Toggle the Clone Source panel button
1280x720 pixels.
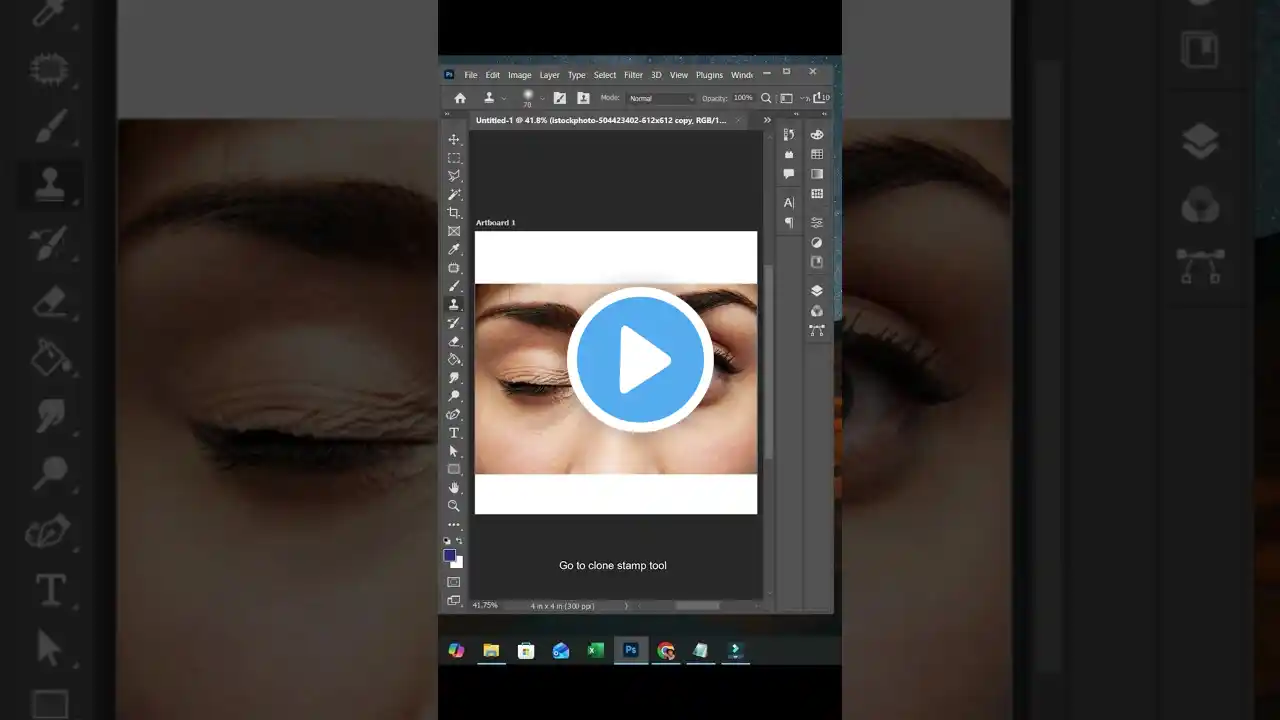(x=583, y=98)
